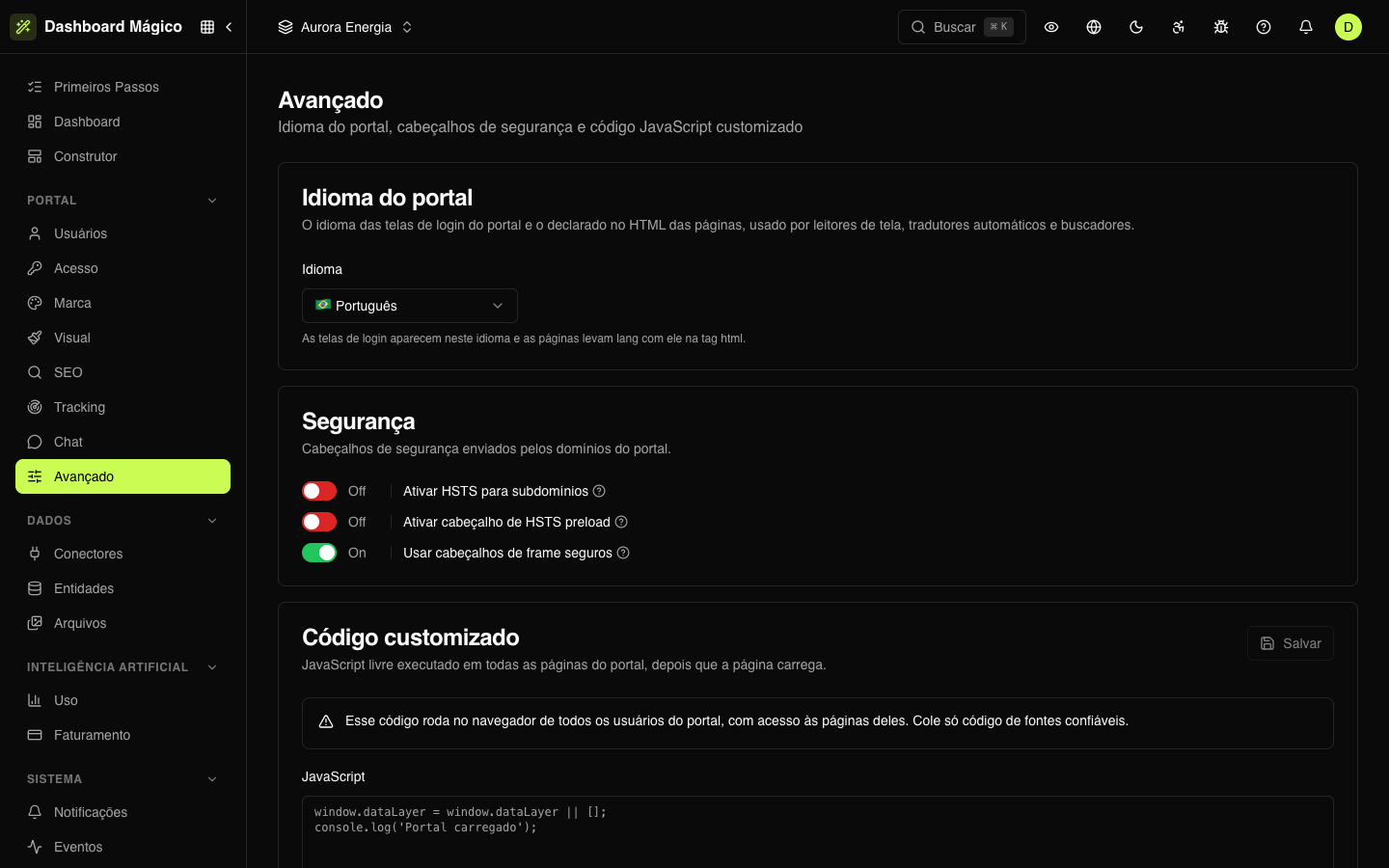Screen dimensions: 1389x868
Task: Open the user avatar D menu
Action: pyautogui.click(x=1348, y=27)
